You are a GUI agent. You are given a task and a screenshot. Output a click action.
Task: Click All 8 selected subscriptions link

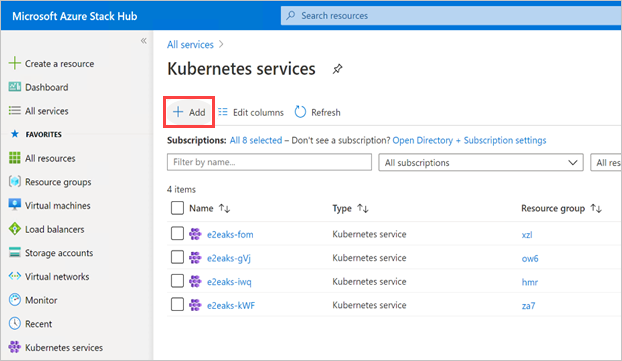click(256, 140)
